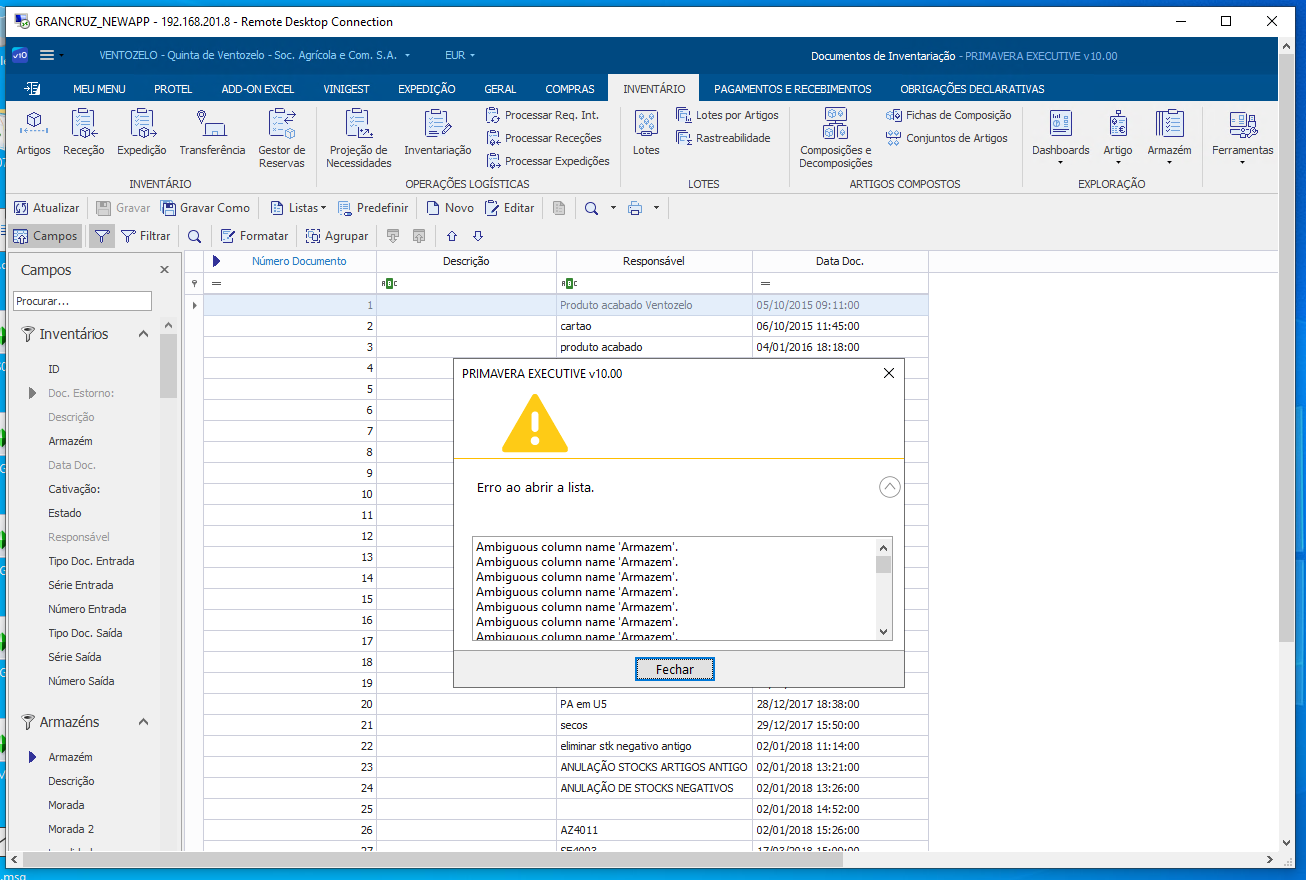Toggle the Campos panel button
This screenshot has width=1306, height=880.
pyautogui.click(x=45, y=236)
